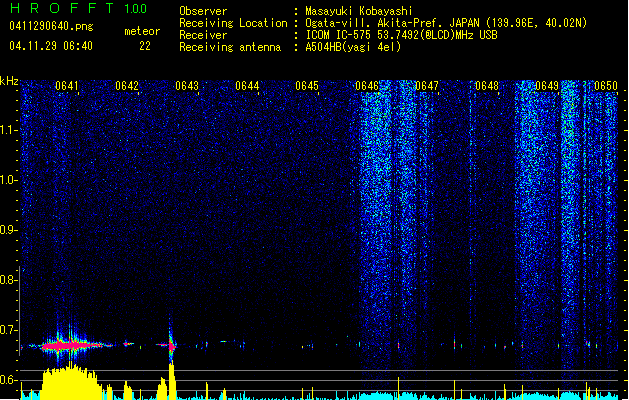Click the 0647 time marker
This screenshot has width=629, height=400.
tap(427, 86)
